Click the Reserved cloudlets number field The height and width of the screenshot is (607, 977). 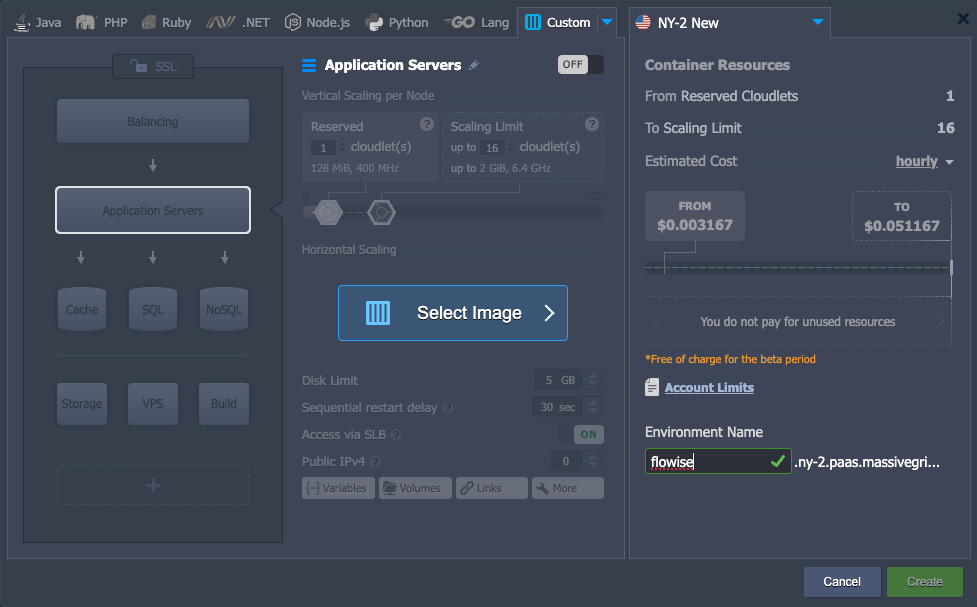coord(323,148)
